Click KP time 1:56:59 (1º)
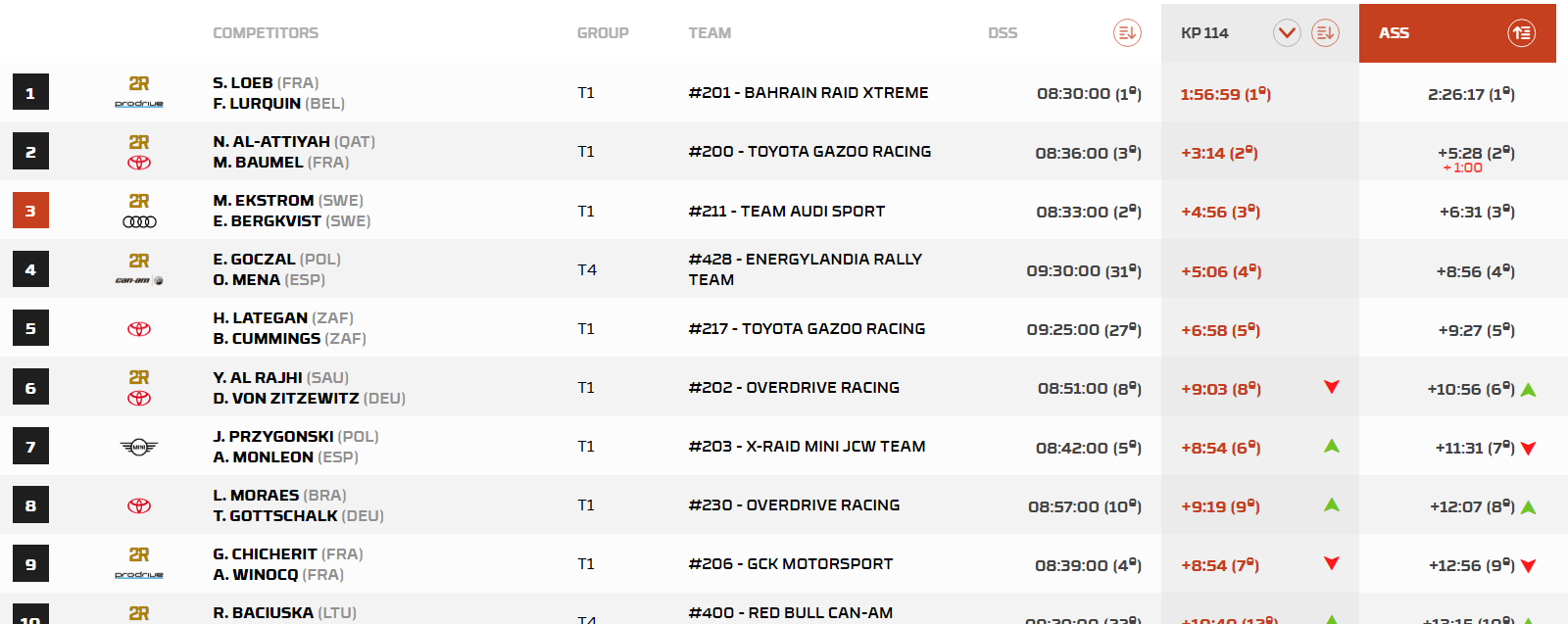The image size is (1568, 624). 1226,94
